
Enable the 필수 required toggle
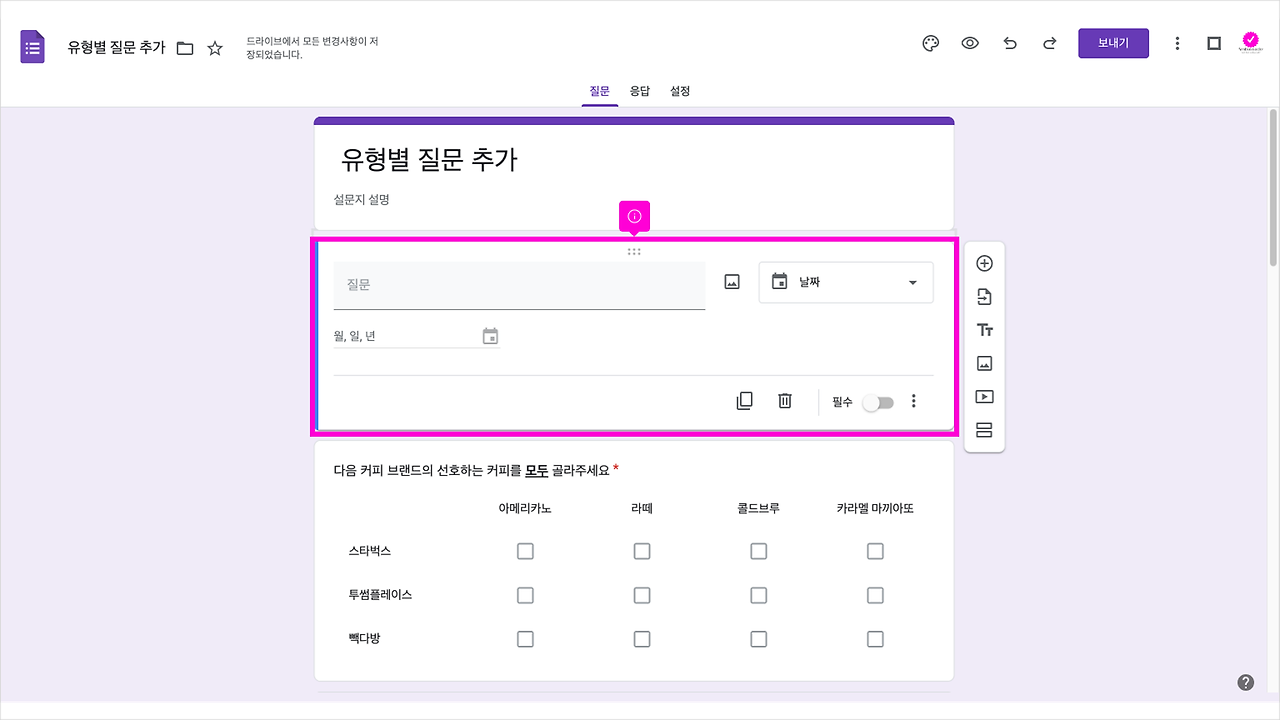coord(878,401)
